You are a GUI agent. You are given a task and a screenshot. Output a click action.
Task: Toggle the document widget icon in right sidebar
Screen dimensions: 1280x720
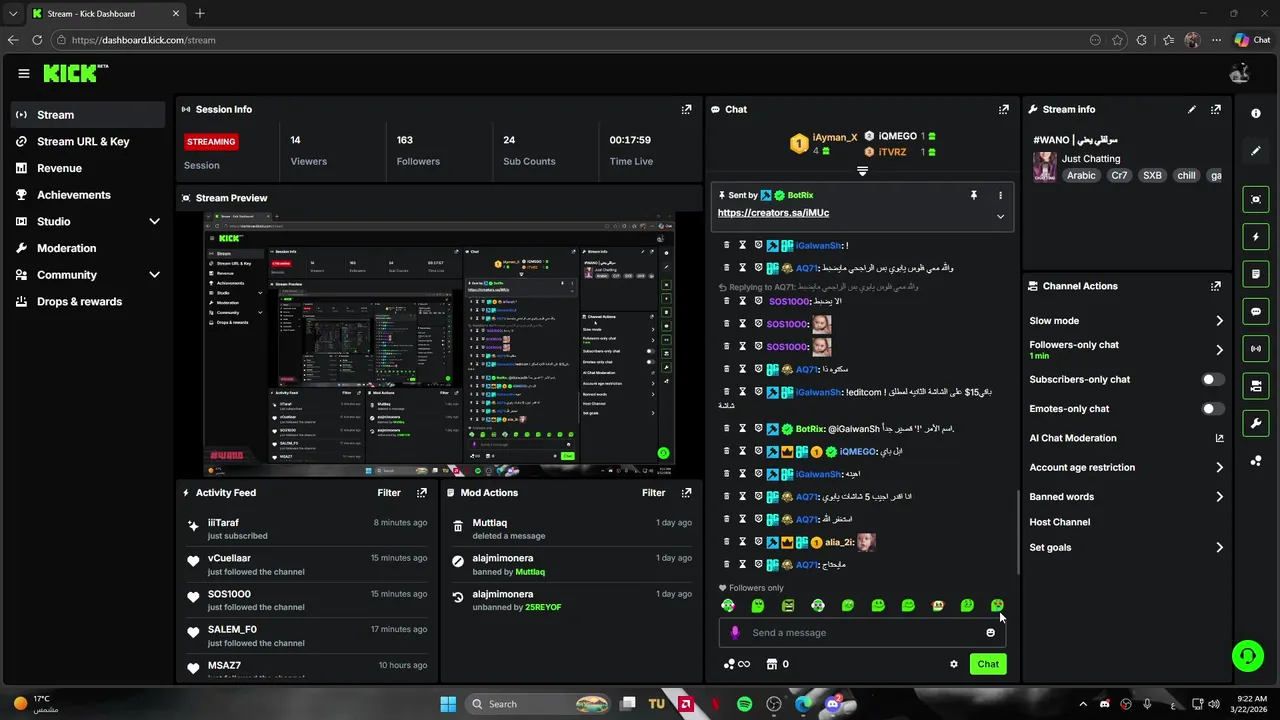pos(1256,274)
